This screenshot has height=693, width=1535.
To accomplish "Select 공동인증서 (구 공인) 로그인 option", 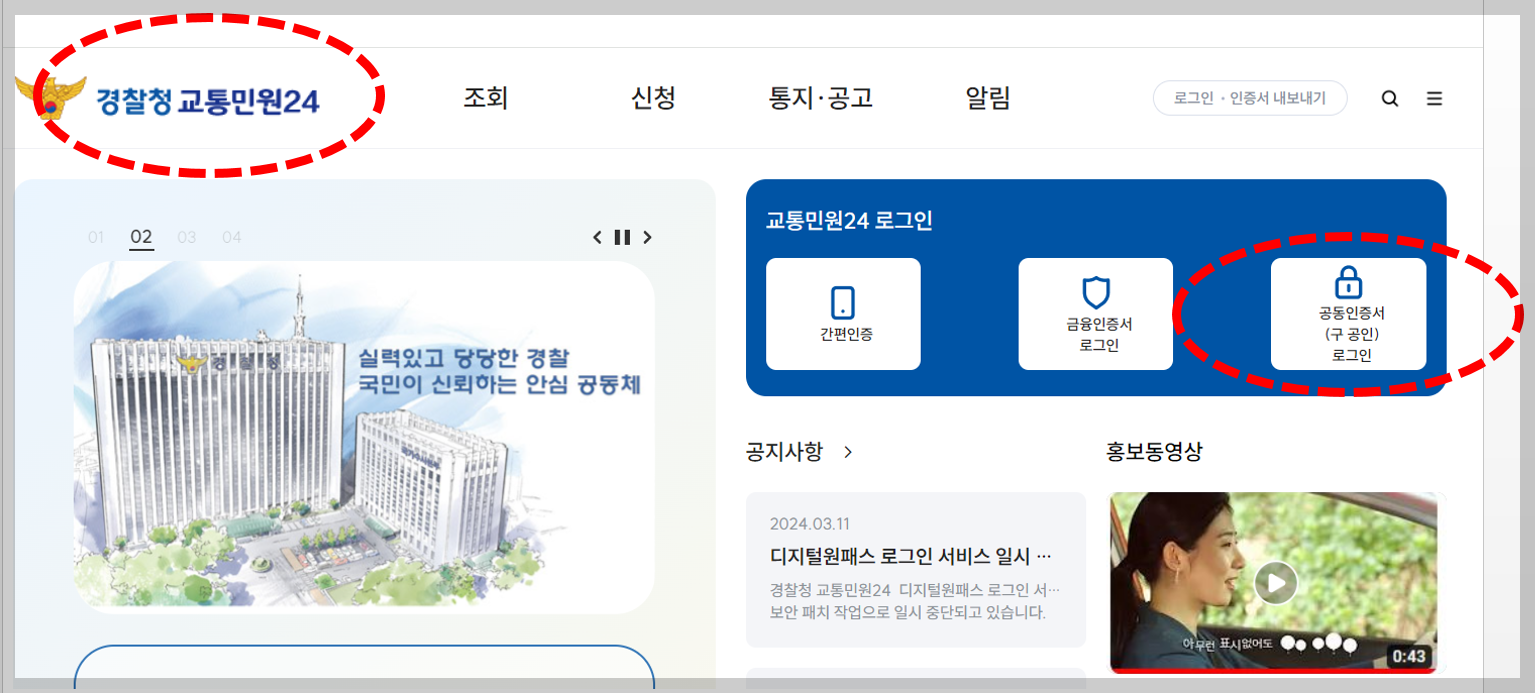I will 1349,314.
